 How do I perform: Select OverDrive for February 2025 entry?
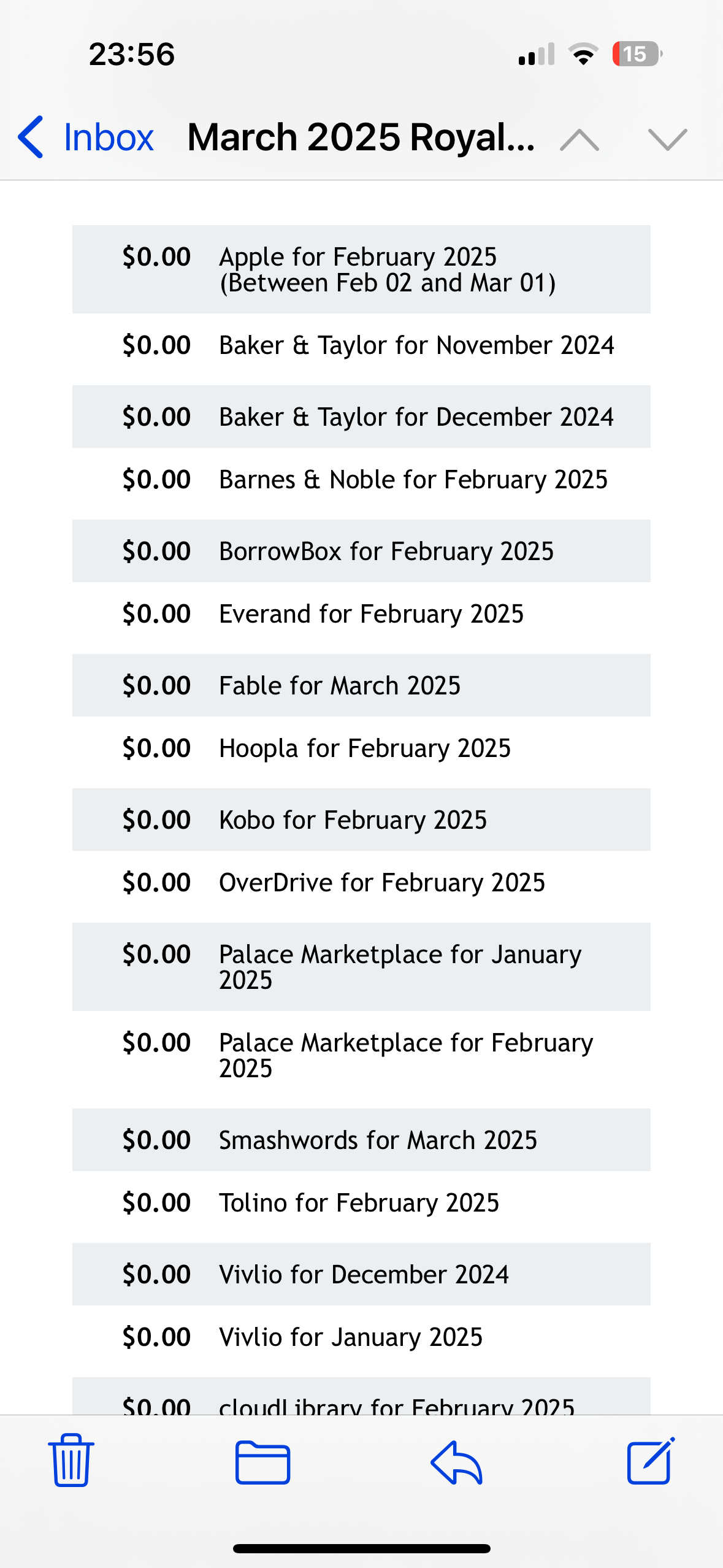[x=361, y=883]
